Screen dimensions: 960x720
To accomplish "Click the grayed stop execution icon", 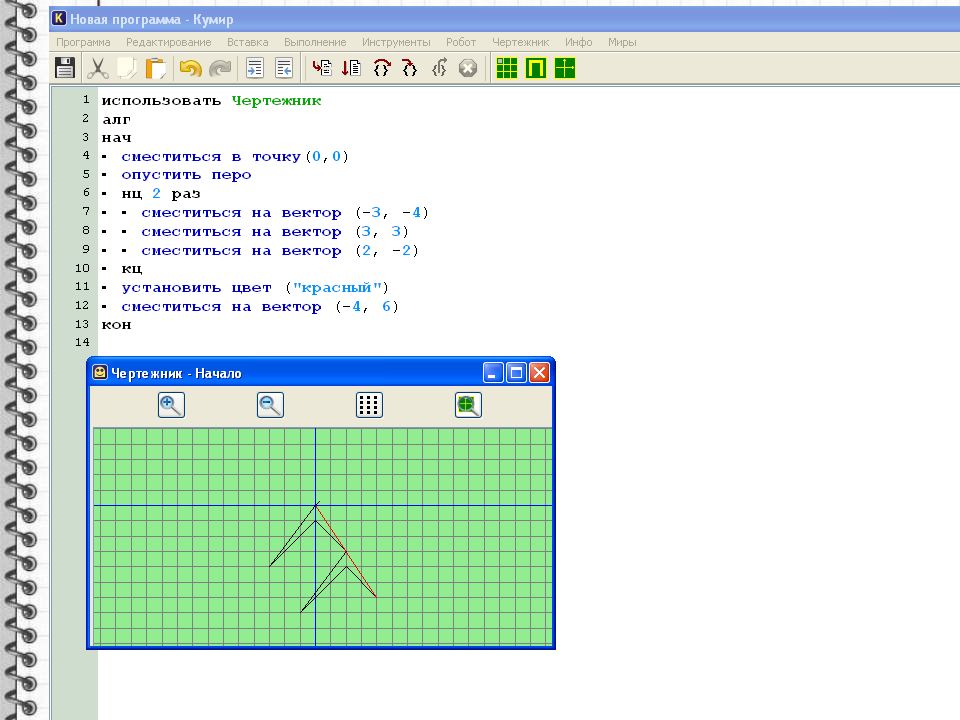I will (x=468, y=68).
